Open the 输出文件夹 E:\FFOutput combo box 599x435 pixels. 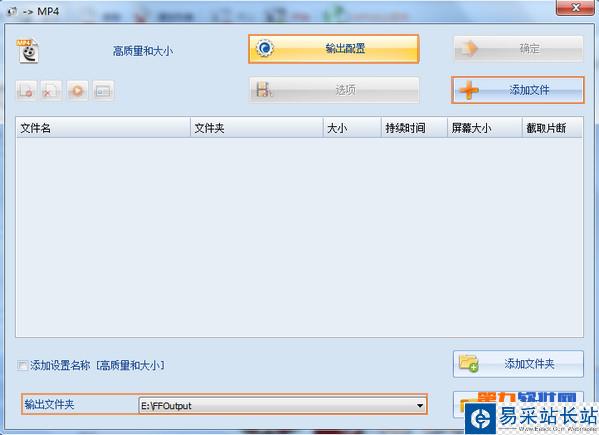282,406
